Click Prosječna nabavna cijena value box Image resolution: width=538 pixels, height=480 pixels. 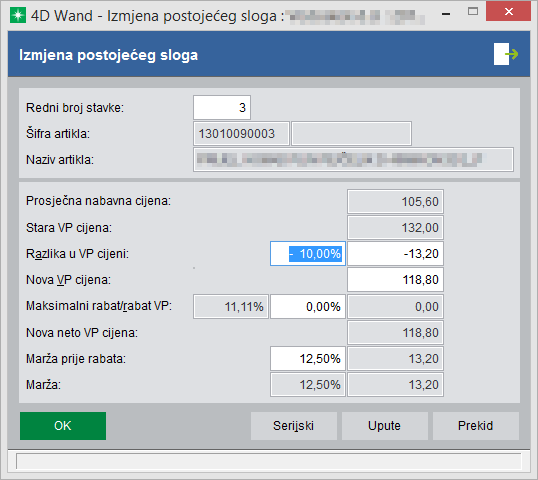click(395, 202)
